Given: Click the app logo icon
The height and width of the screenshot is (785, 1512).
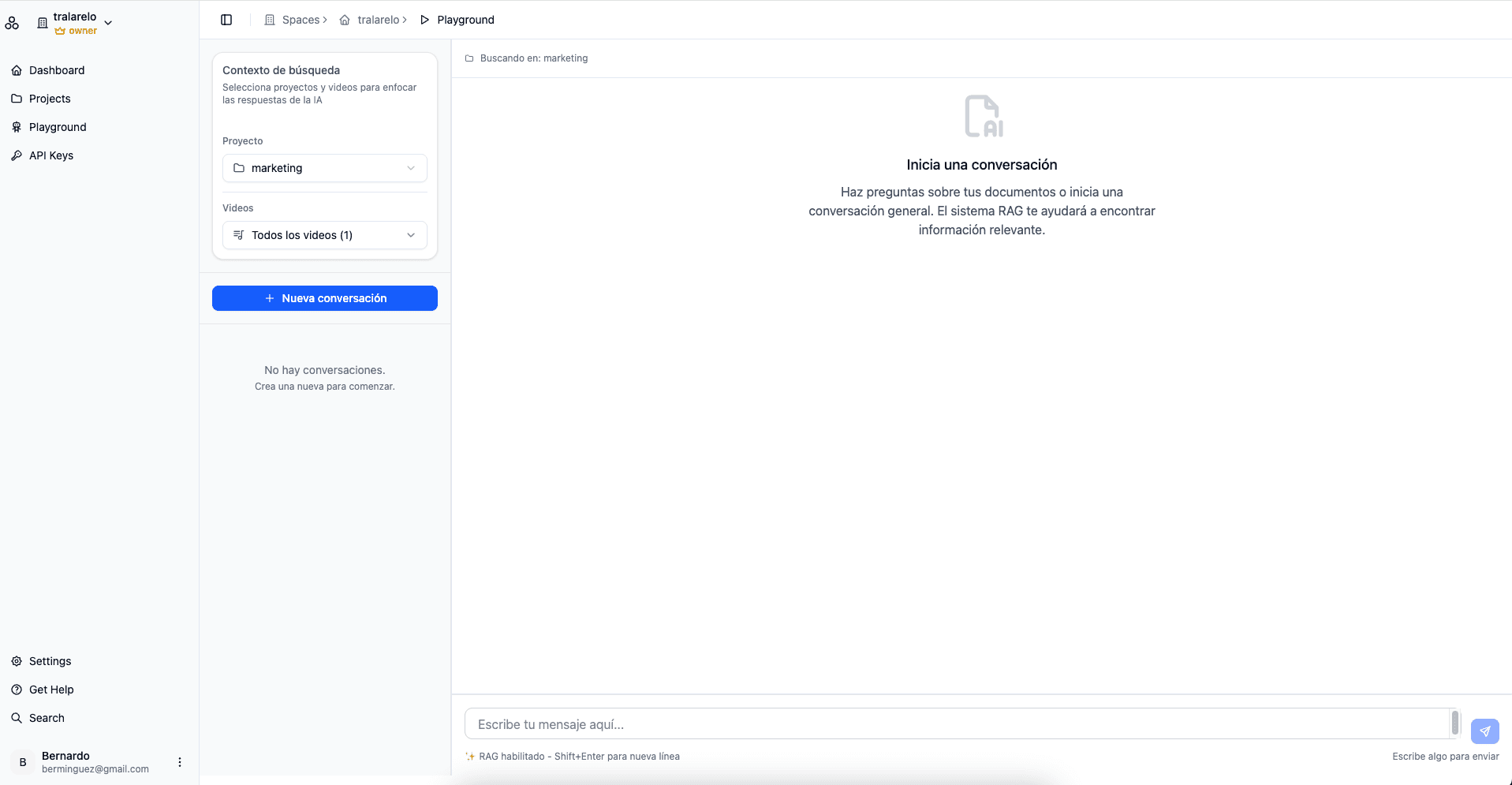Looking at the screenshot, I should click(12, 23).
